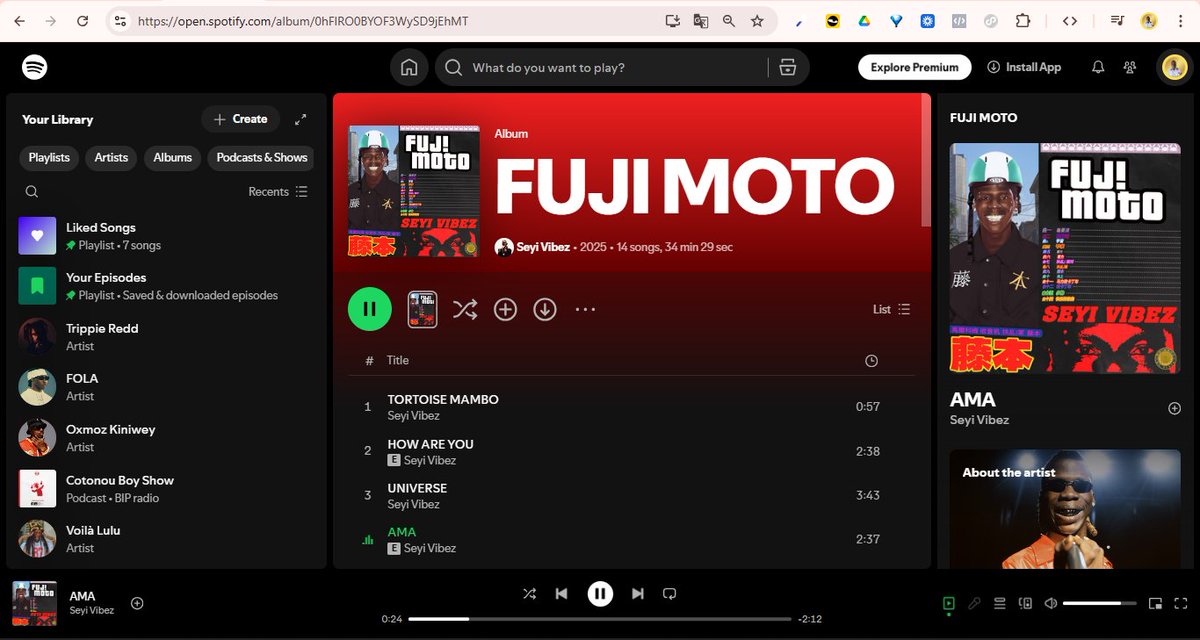This screenshot has width=1200, height=640.
Task: Filter library by Artists
Action: click(111, 158)
